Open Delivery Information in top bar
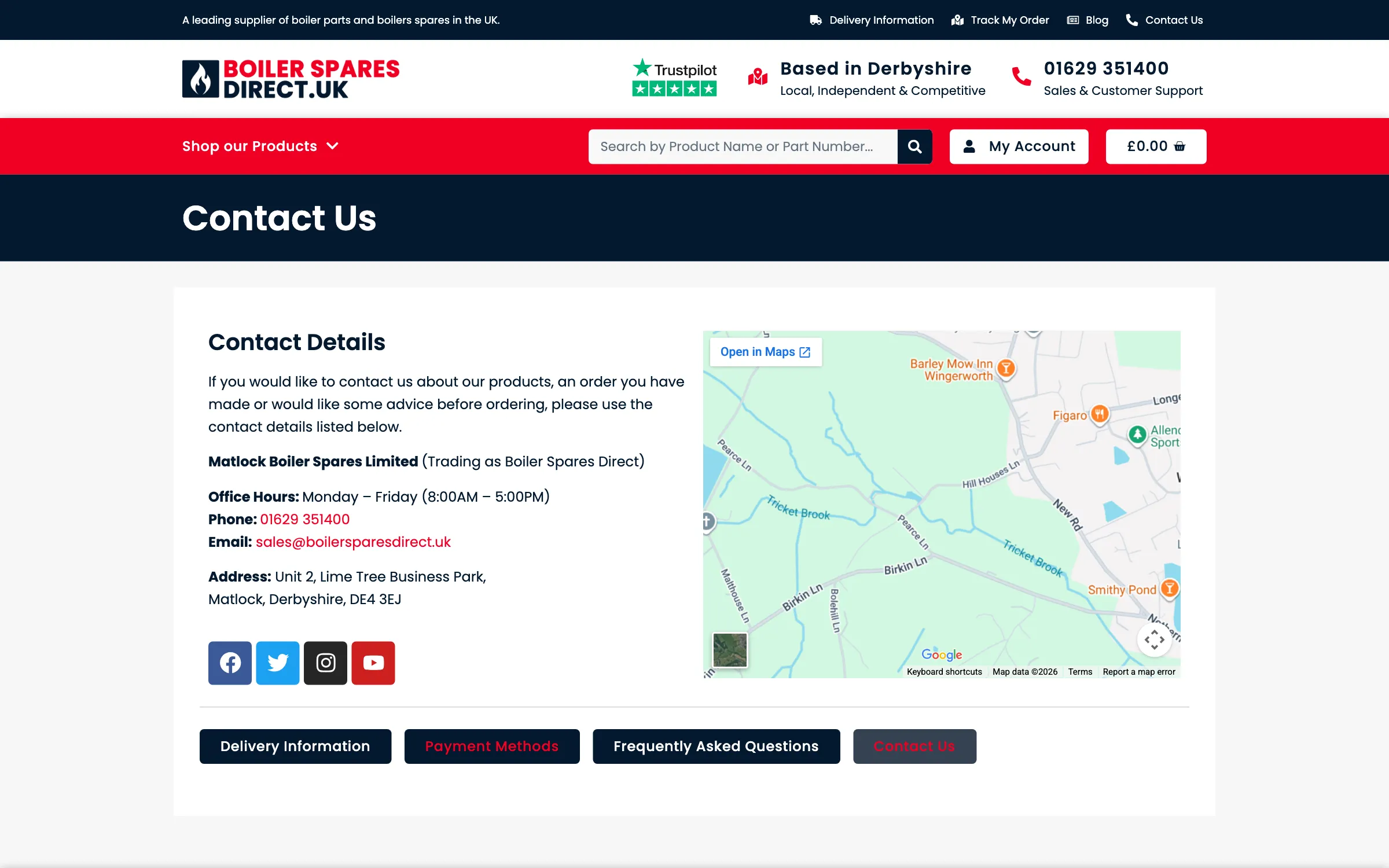The image size is (1389, 868). point(872,20)
